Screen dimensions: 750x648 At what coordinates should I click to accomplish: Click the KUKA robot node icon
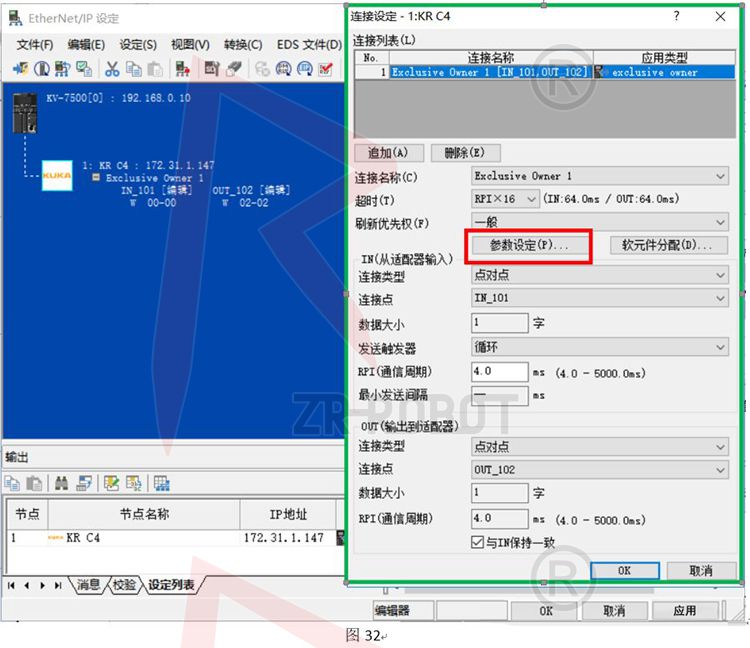(x=57, y=176)
